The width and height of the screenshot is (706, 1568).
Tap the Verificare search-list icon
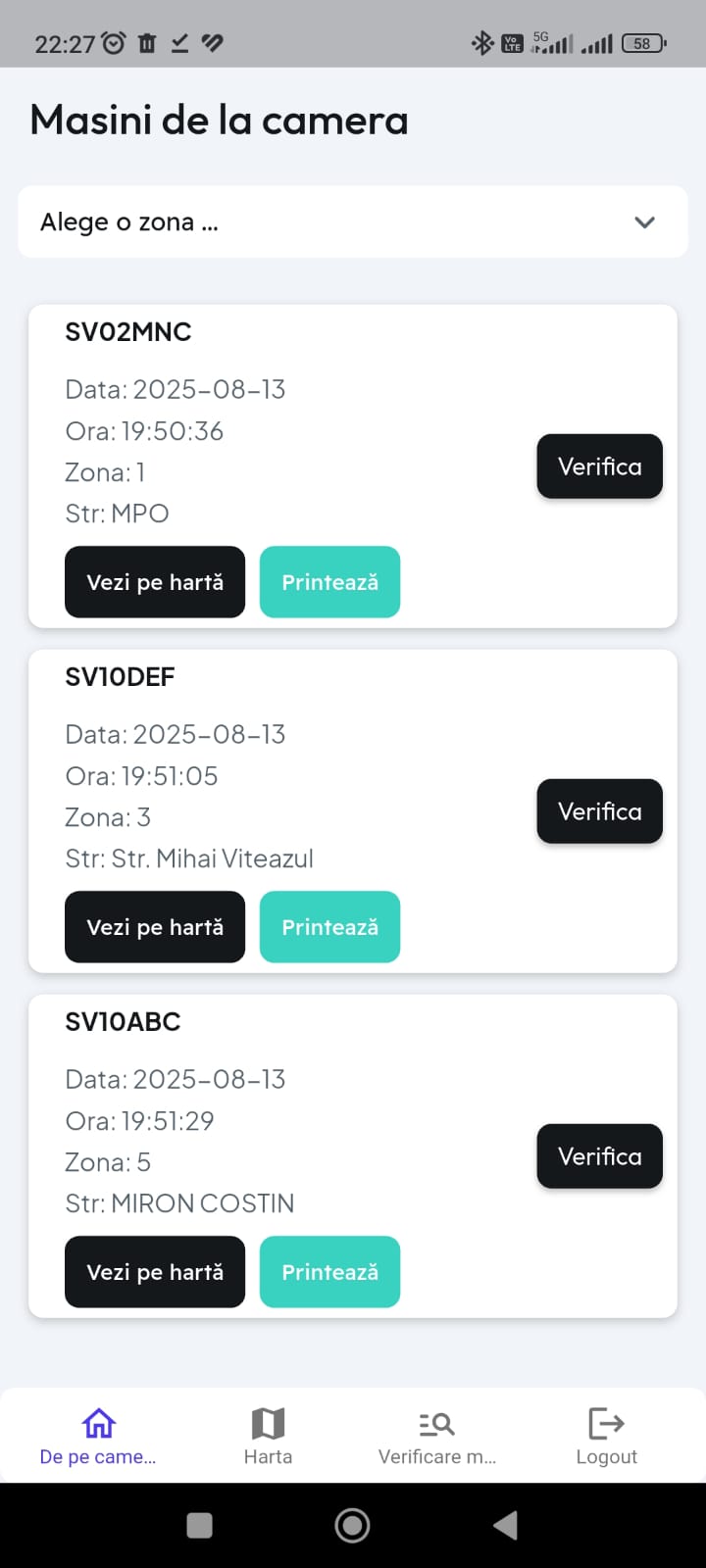[436, 1423]
